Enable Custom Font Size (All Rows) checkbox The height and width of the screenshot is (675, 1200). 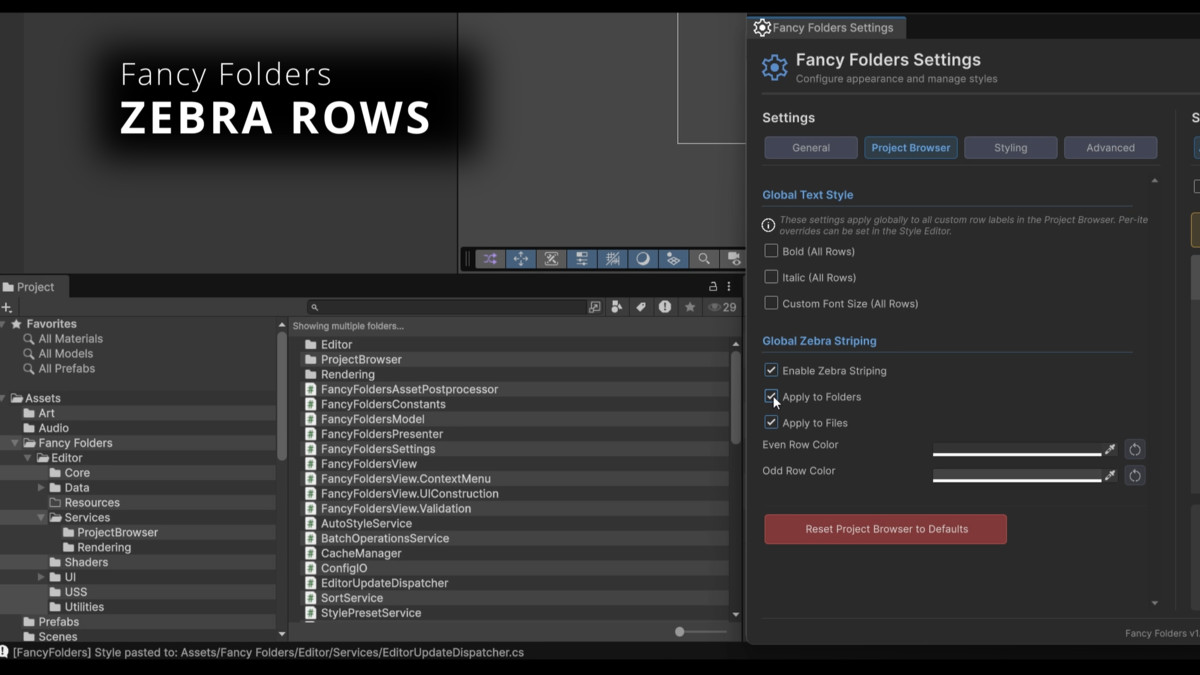(x=771, y=303)
